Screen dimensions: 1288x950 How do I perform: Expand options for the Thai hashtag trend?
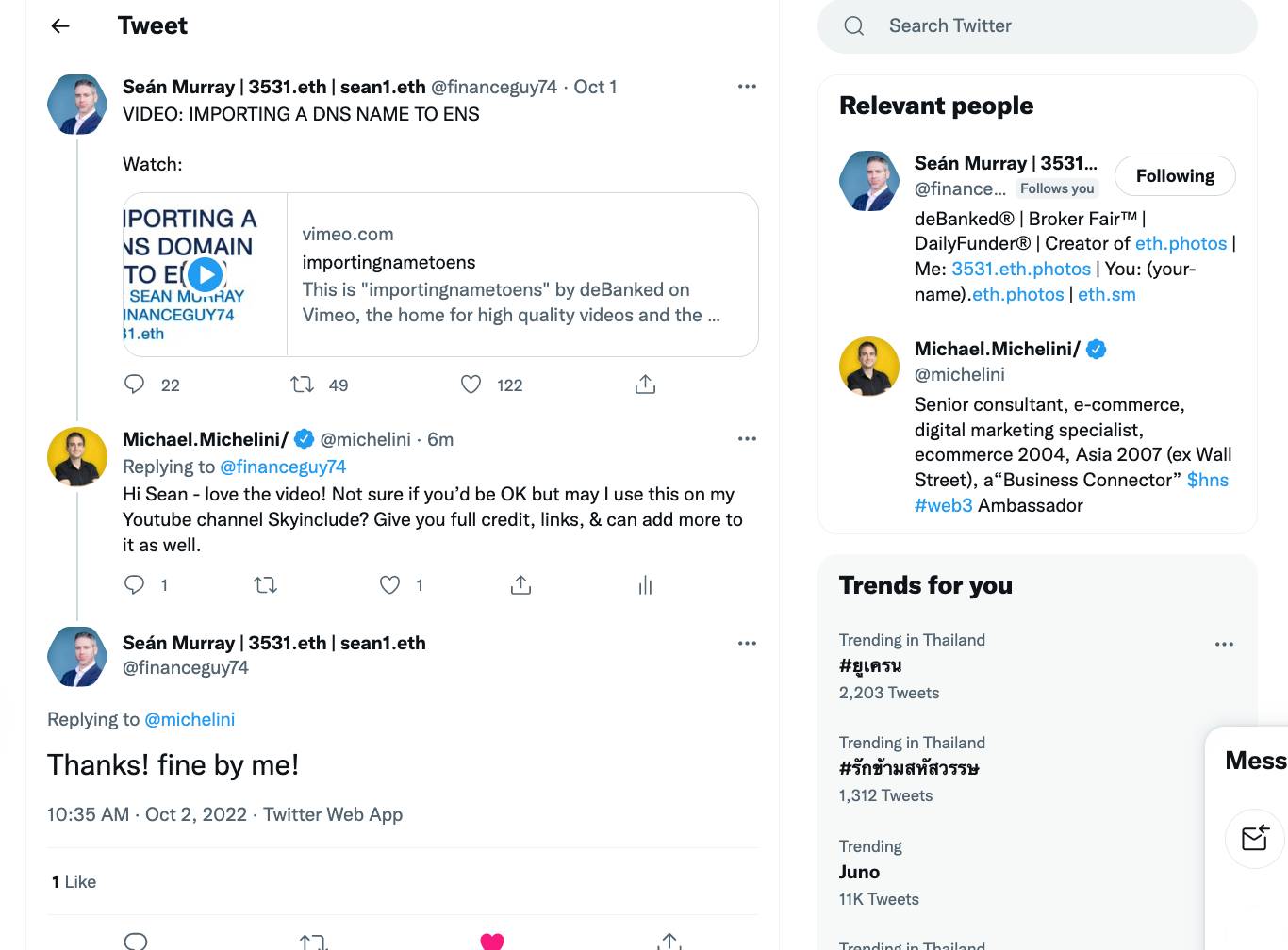(x=1224, y=645)
